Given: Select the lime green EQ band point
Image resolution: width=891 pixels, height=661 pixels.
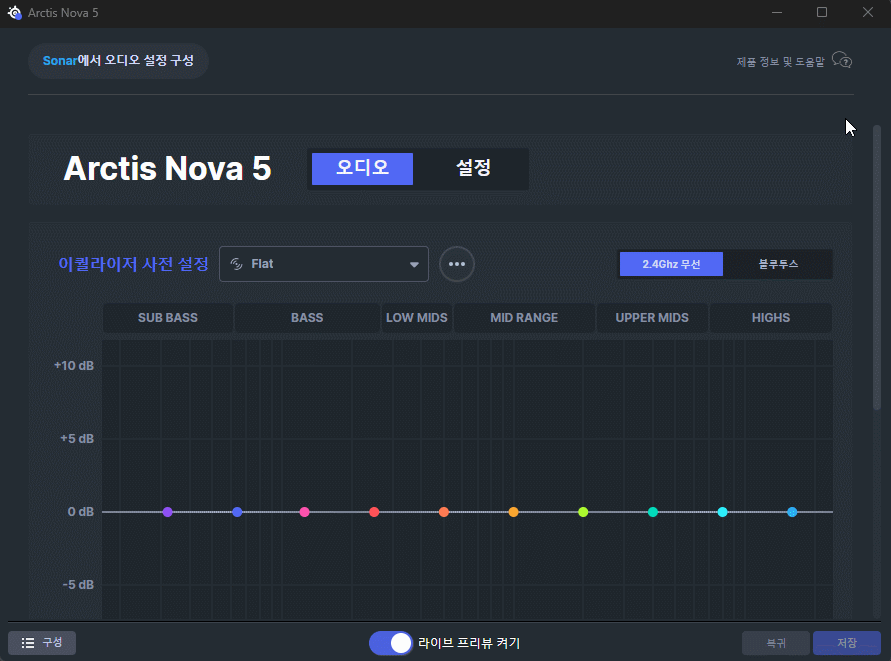Looking at the screenshot, I should tap(583, 512).
